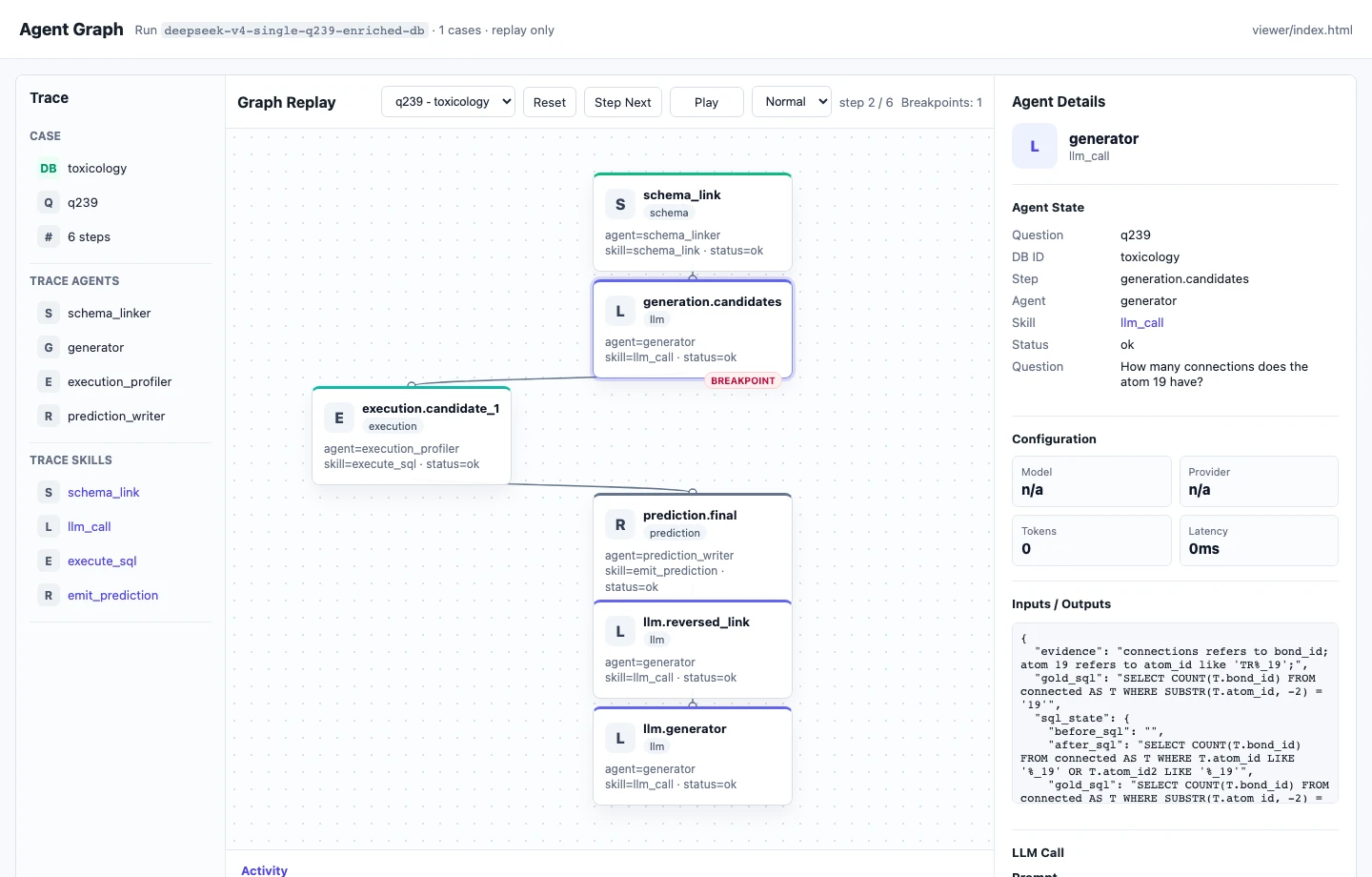The width and height of the screenshot is (1372, 877).
Task: Click the S icon for schema_linker agent
Action: point(49,314)
